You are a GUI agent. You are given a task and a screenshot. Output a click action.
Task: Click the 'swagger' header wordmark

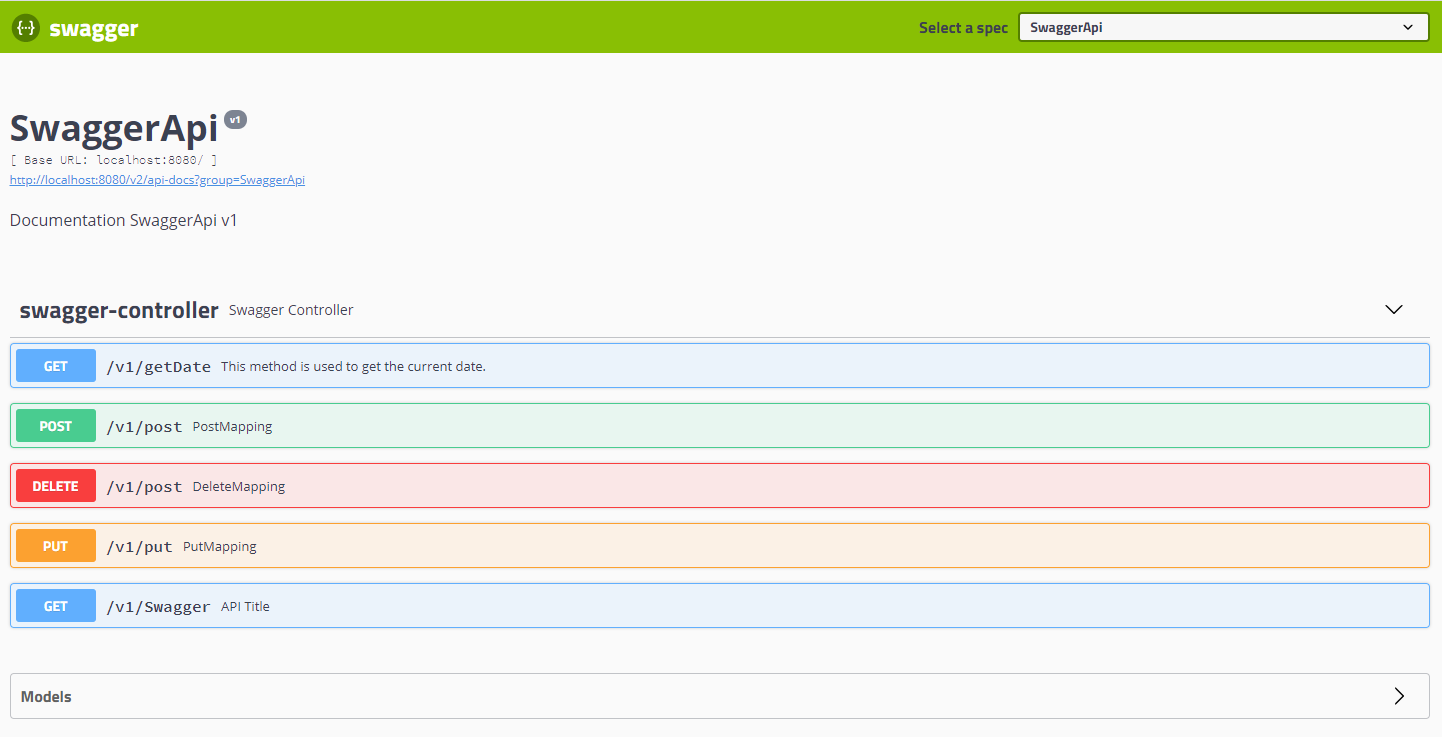click(x=94, y=29)
